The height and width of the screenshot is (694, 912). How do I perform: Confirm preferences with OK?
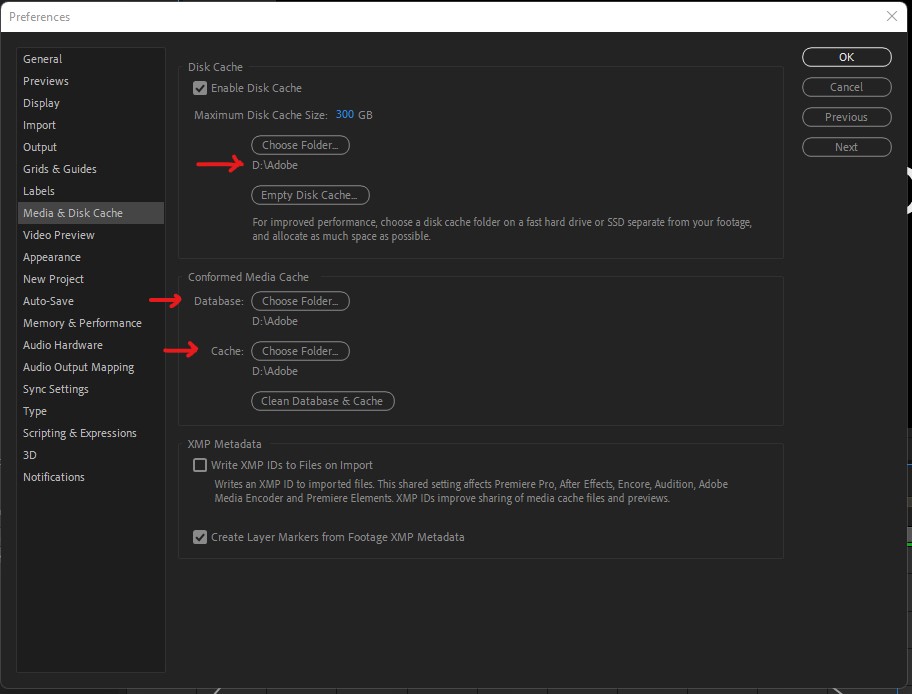tap(846, 57)
